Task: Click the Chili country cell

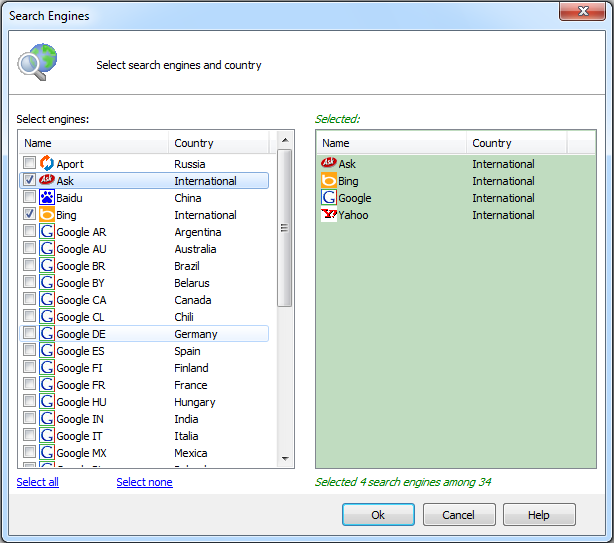Action: tap(184, 317)
